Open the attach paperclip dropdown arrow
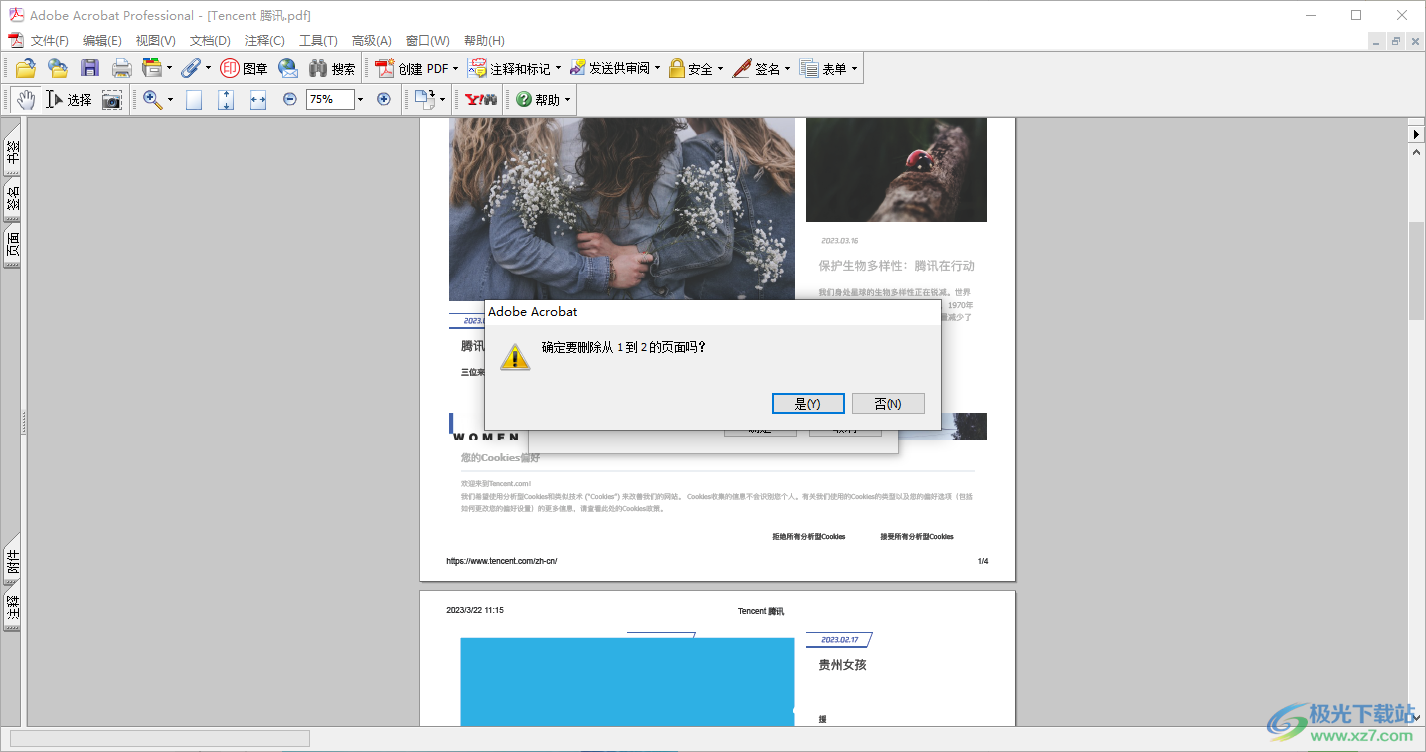 click(x=208, y=68)
